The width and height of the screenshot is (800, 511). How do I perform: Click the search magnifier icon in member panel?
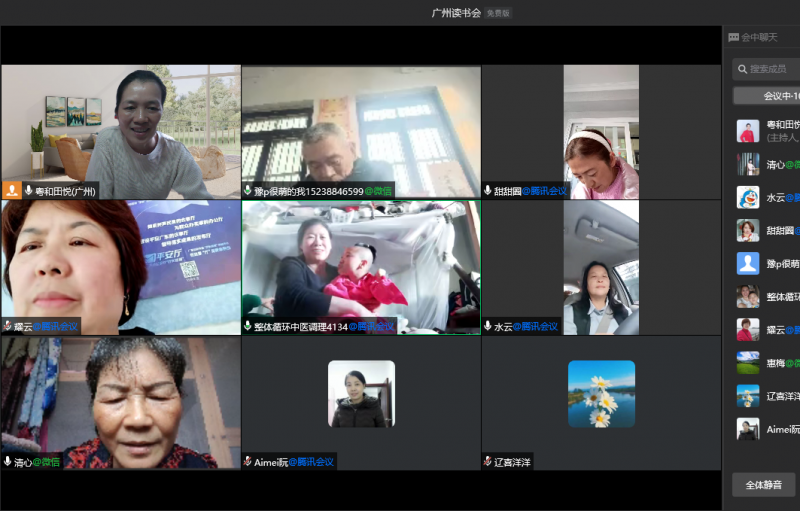pyautogui.click(x=741, y=69)
